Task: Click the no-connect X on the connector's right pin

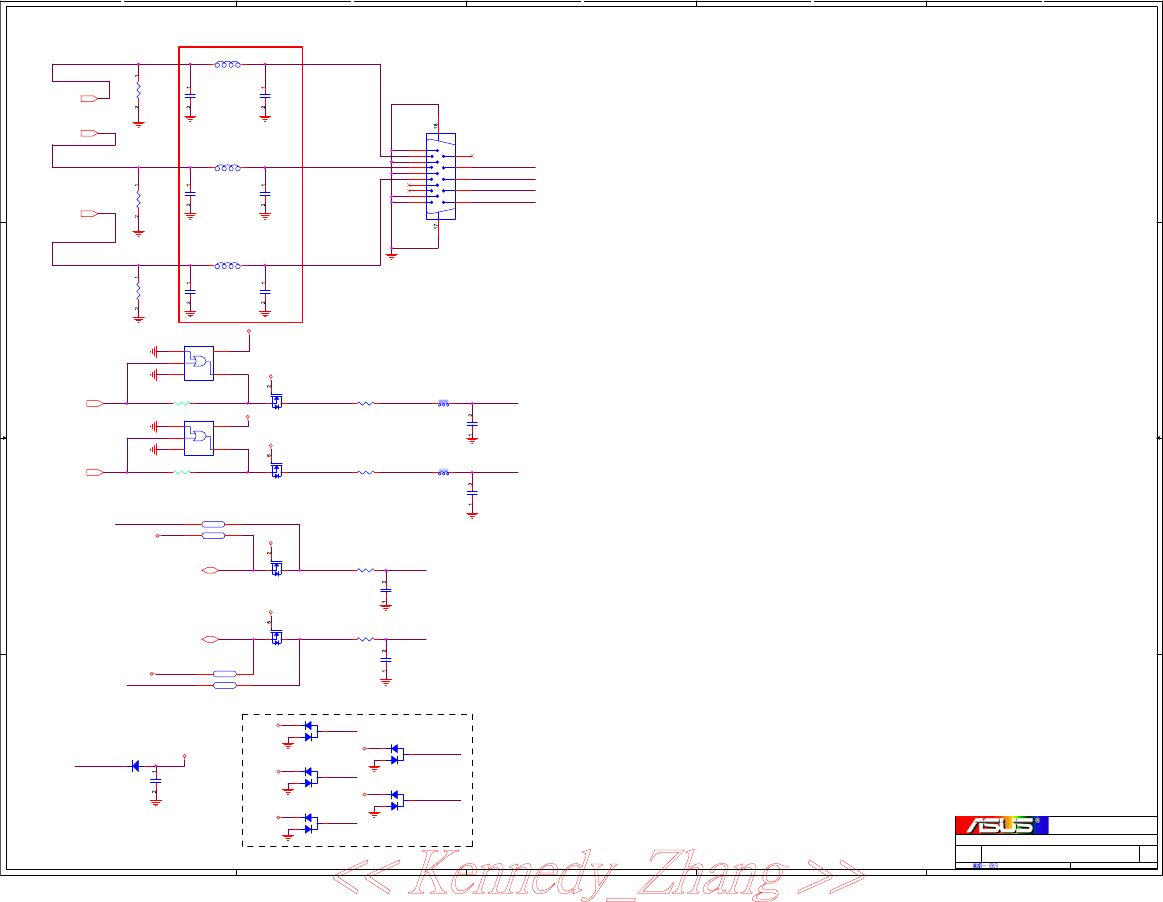Action: coord(472,156)
